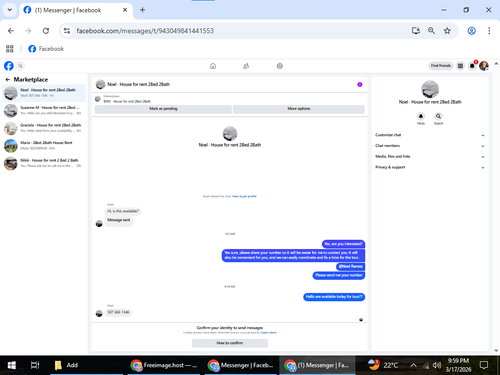The image size is (500, 375).
Task: Click the Facebook logo in the page header
Action: tap(9, 66)
